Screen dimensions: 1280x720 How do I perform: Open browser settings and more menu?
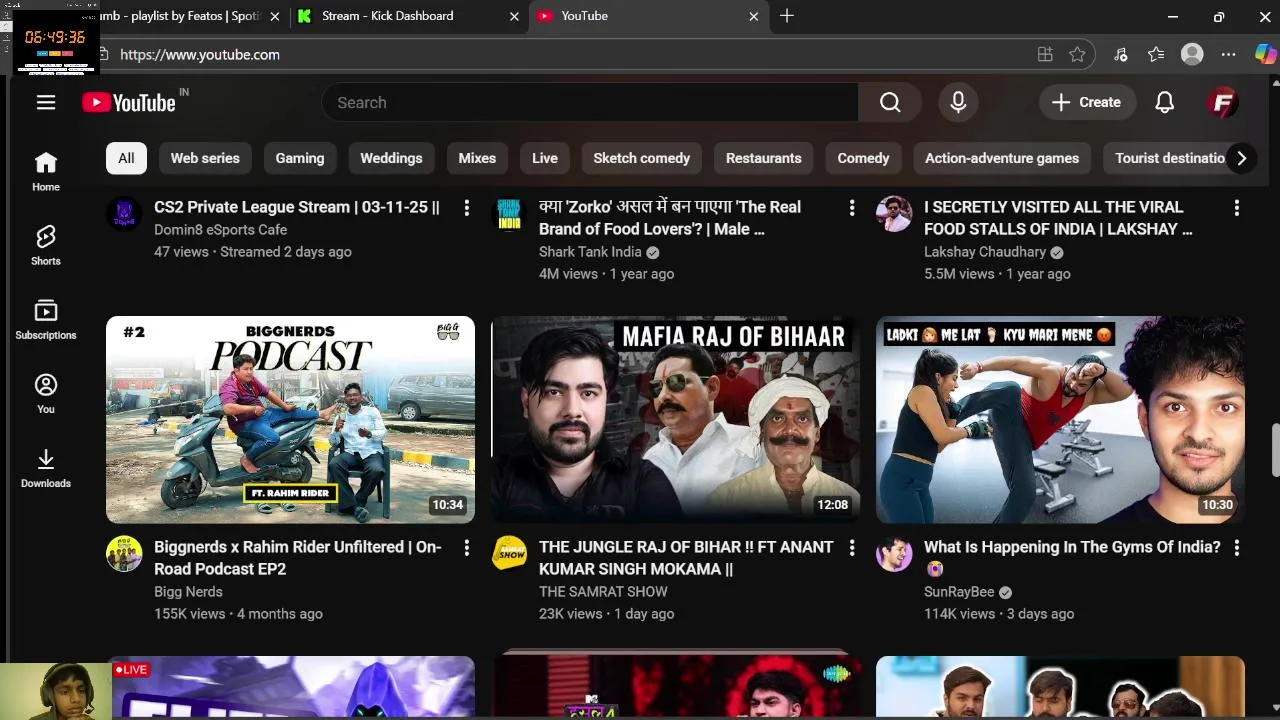[x=1229, y=55]
